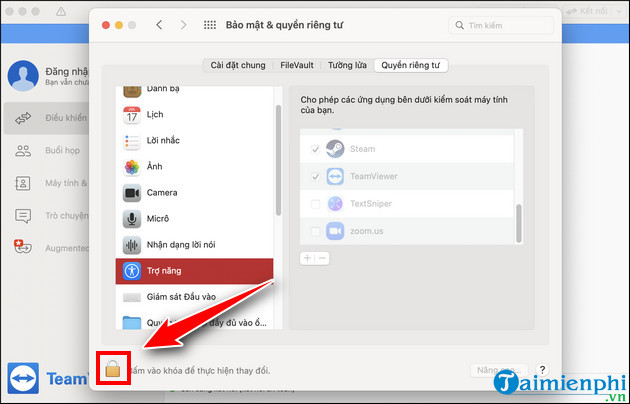Select the Nhận dạng lời nói icon
The height and width of the screenshot is (404, 630).
click(x=132, y=245)
